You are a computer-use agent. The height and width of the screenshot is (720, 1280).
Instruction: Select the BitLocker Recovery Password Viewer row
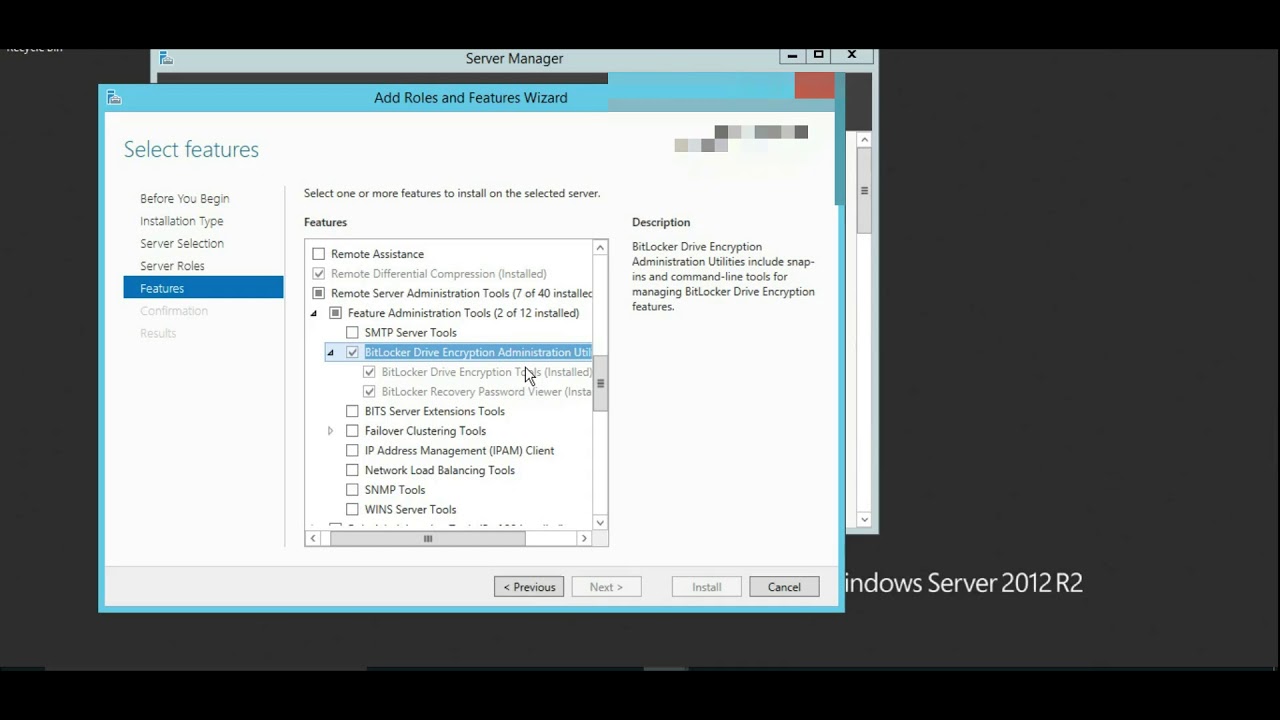[486, 392]
